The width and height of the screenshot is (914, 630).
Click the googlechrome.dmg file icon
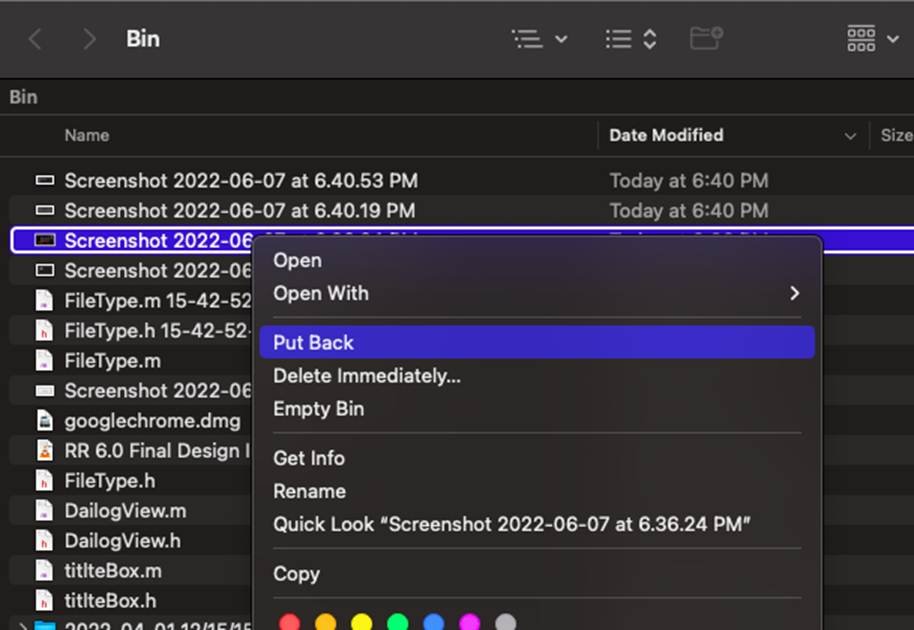coord(44,421)
